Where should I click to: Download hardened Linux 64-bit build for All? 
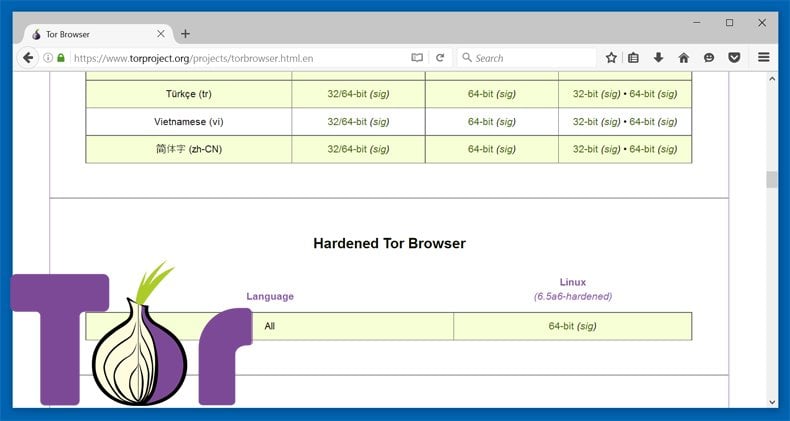tap(561, 326)
